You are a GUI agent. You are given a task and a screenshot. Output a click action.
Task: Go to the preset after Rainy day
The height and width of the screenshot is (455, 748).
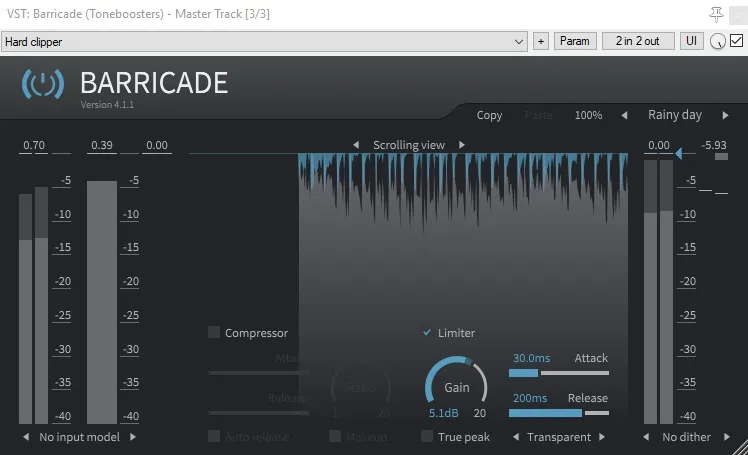pyautogui.click(x=726, y=115)
